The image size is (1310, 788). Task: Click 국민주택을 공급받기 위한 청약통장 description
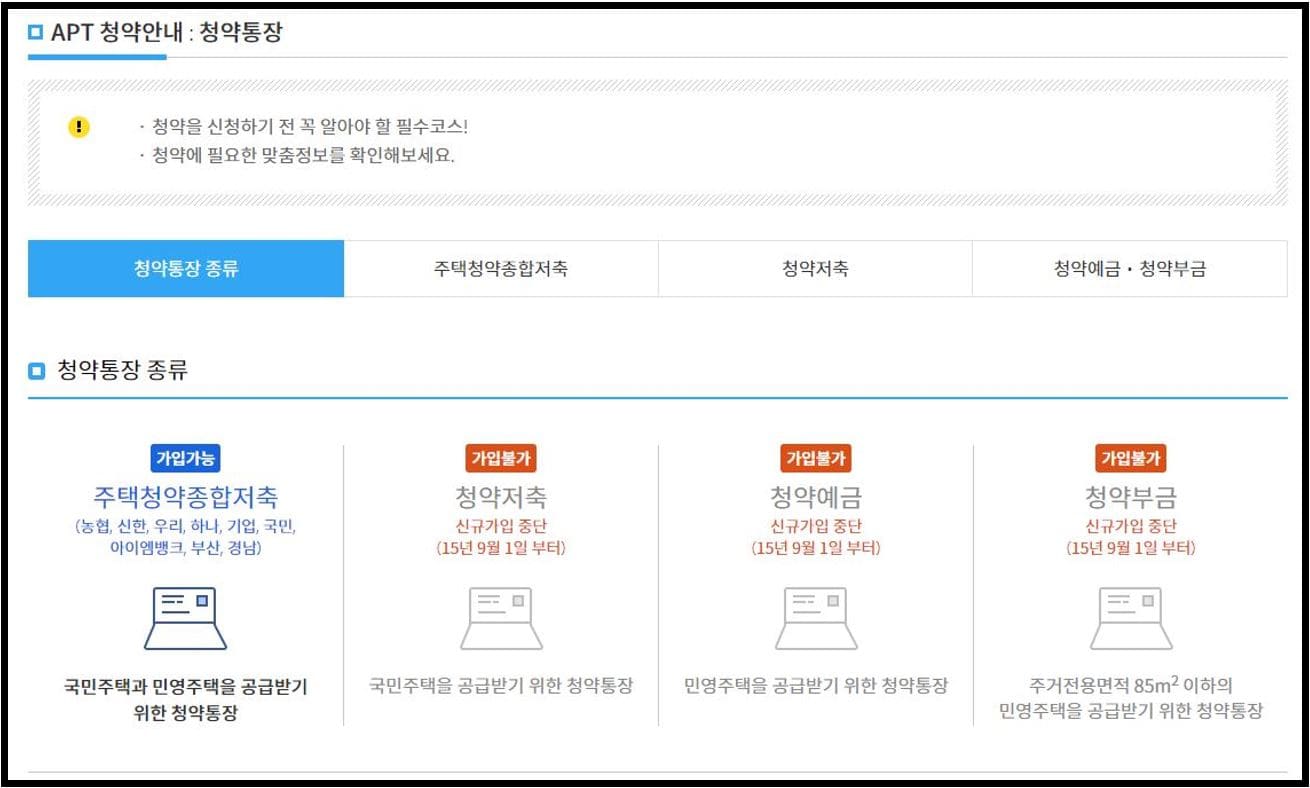pyautogui.click(x=501, y=686)
